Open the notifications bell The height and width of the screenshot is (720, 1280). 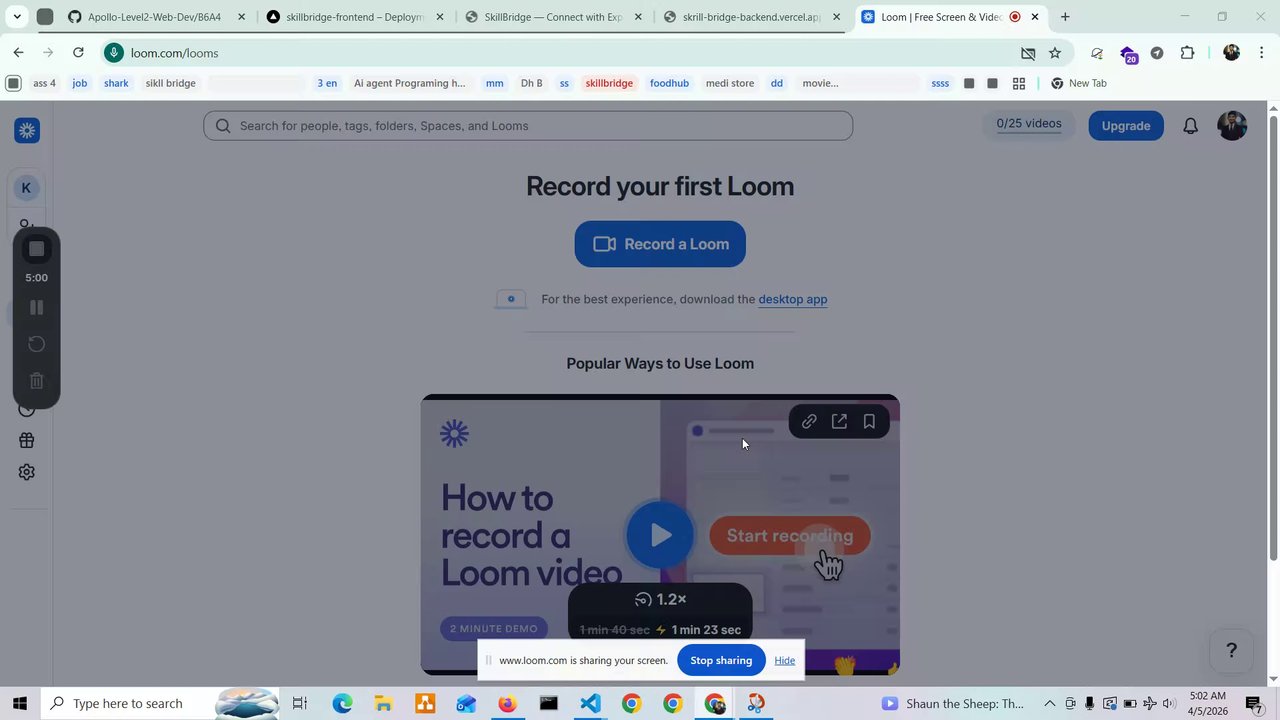coord(1190,126)
